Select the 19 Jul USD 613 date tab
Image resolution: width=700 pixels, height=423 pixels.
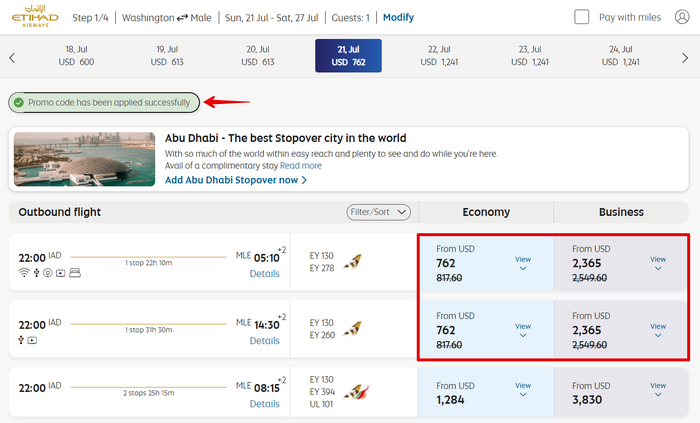(x=167, y=56)
